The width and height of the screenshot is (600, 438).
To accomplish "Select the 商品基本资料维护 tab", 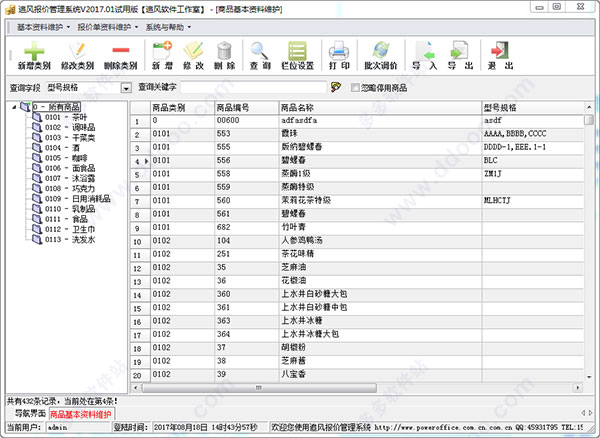I will (x=81, y=414).
